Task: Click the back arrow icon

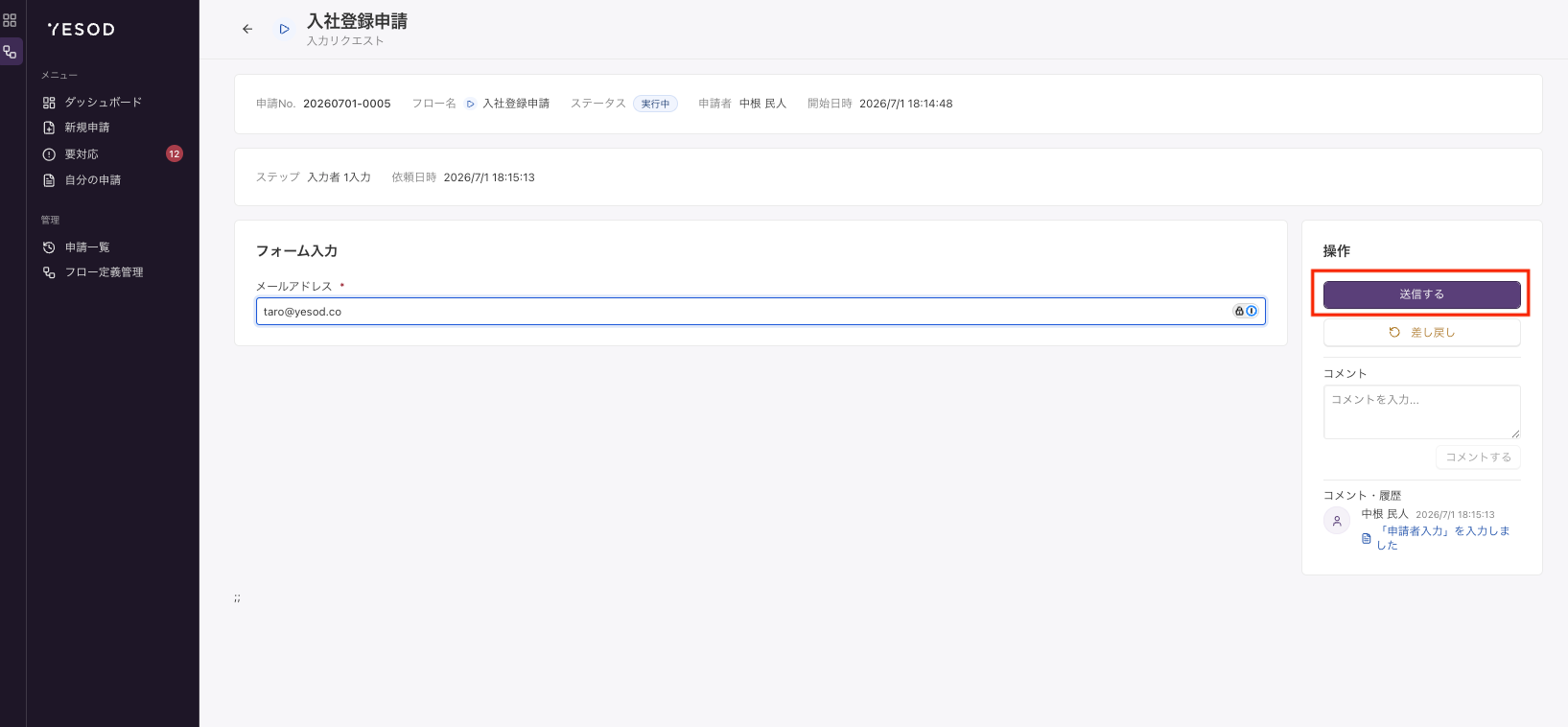Action: pyautogui.click(x=247, y=29)
